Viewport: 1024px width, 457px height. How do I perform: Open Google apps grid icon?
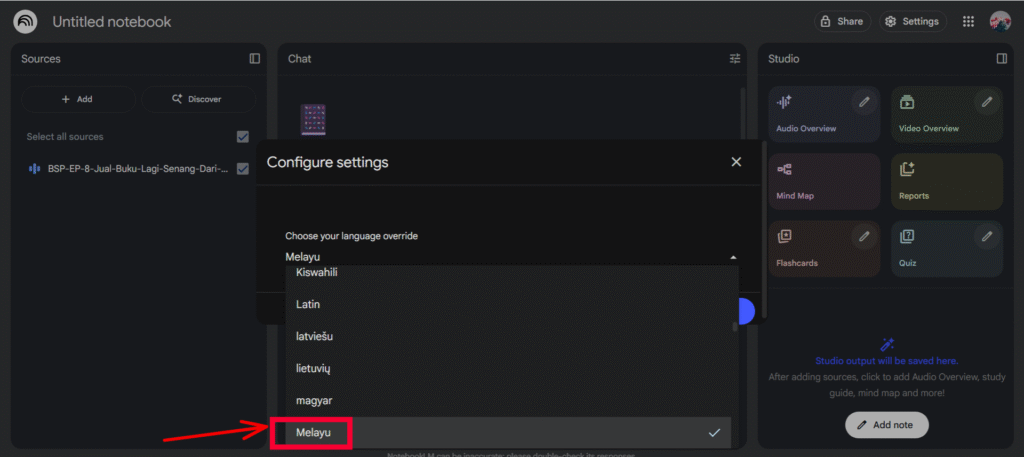(x=968, y=21)
